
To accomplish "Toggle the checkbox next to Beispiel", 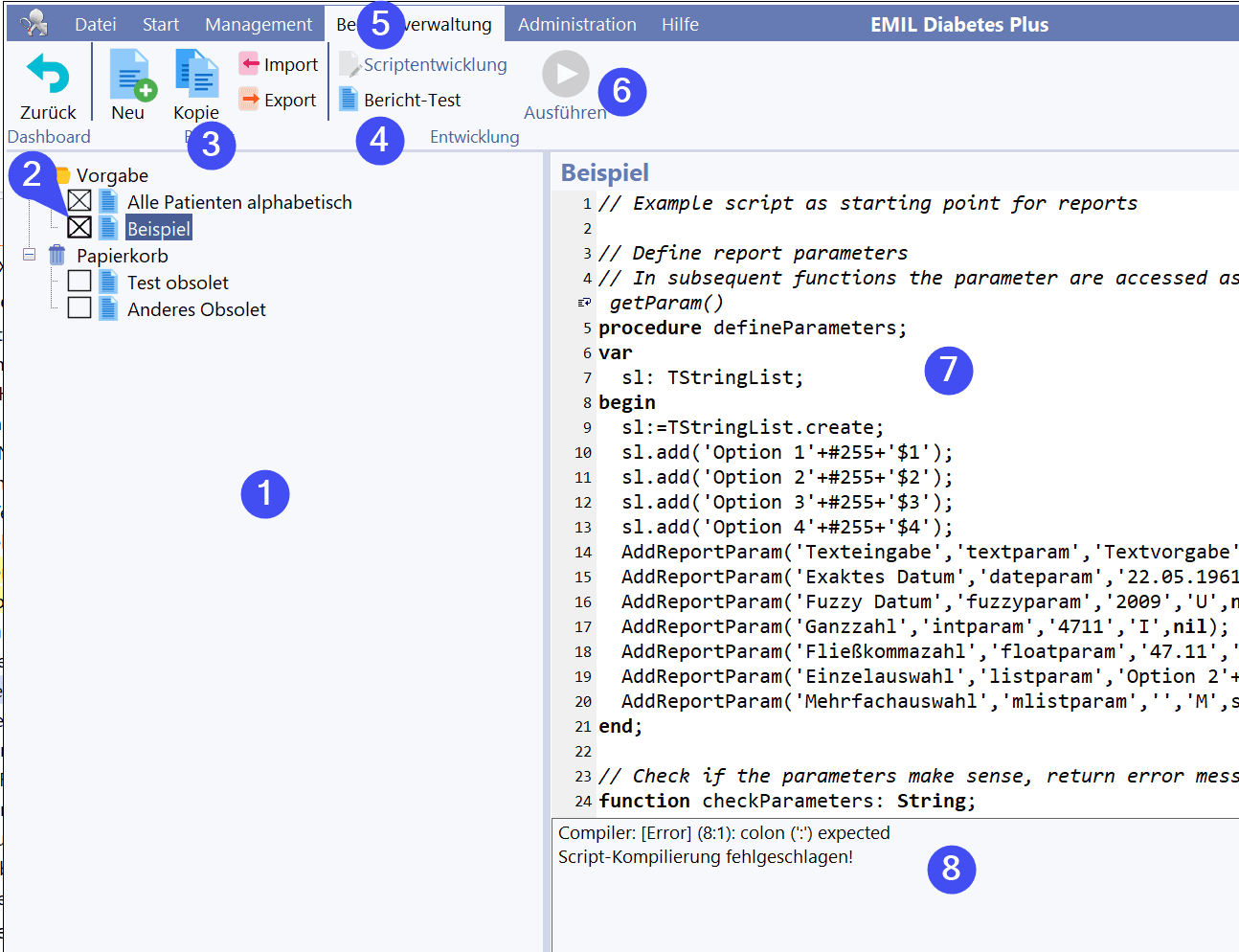I will (79, 228).
